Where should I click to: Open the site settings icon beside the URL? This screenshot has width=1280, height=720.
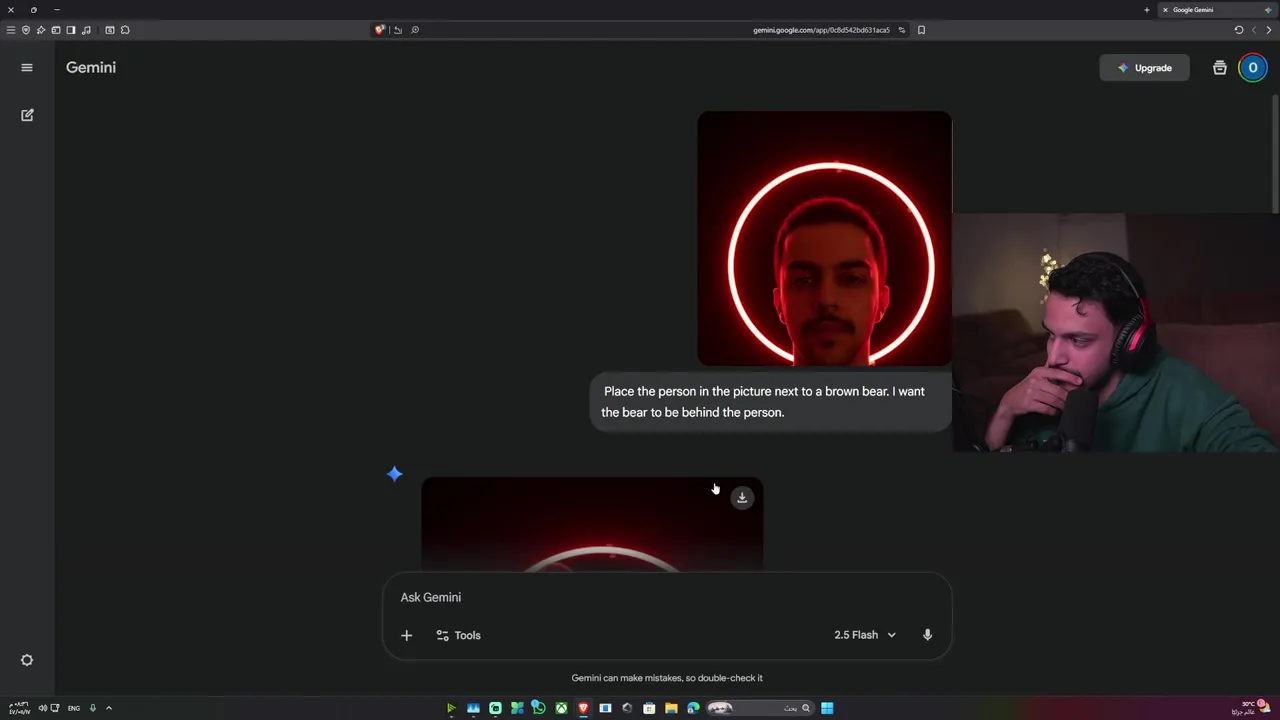901,30
